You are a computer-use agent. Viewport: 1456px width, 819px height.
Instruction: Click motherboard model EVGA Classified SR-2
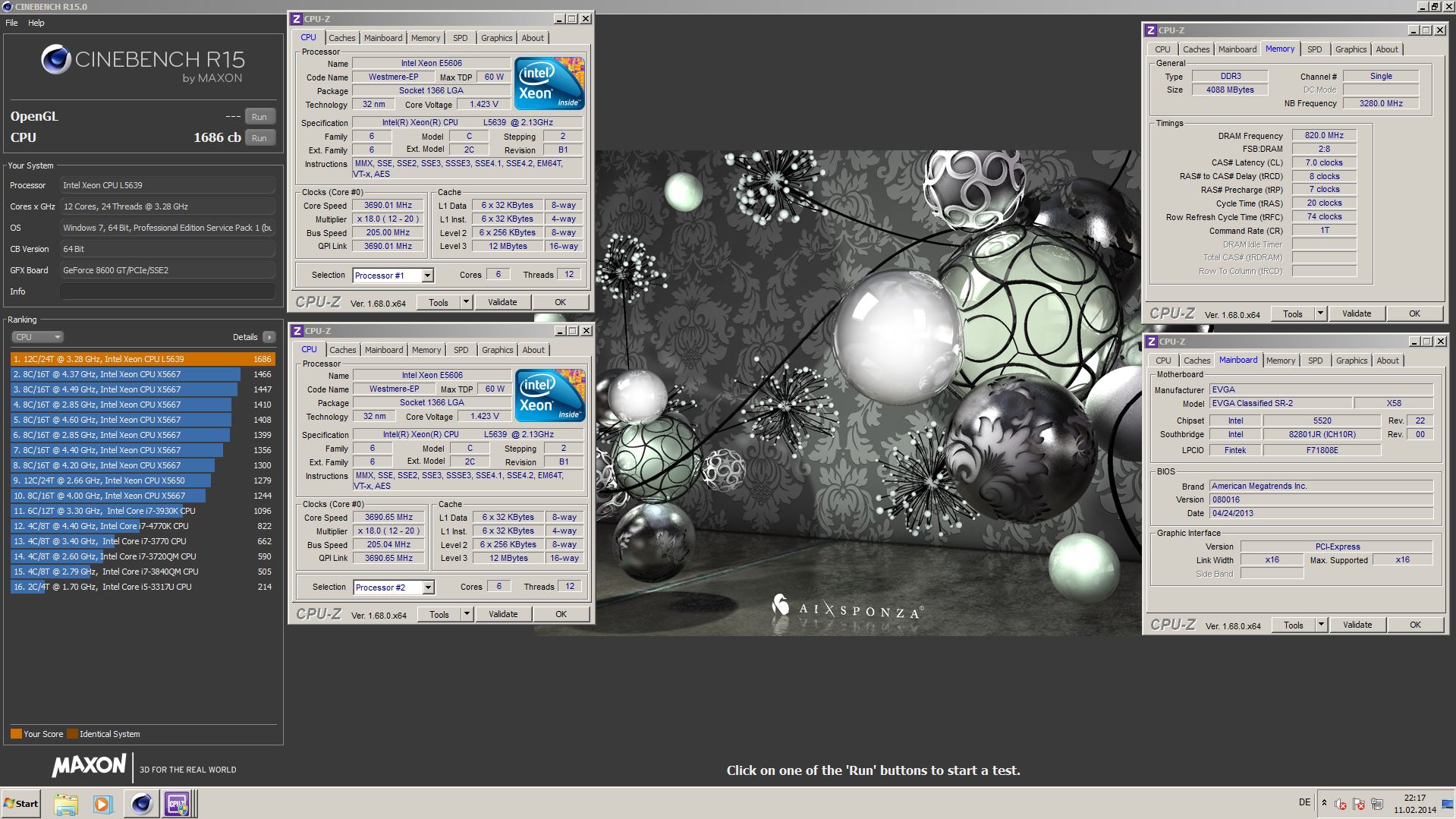coord(1281,403)
